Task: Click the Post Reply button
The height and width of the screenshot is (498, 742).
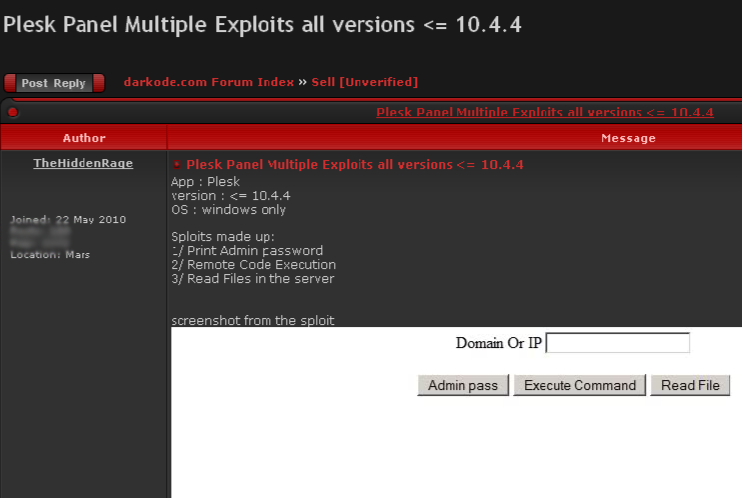Action: point(54,83)
